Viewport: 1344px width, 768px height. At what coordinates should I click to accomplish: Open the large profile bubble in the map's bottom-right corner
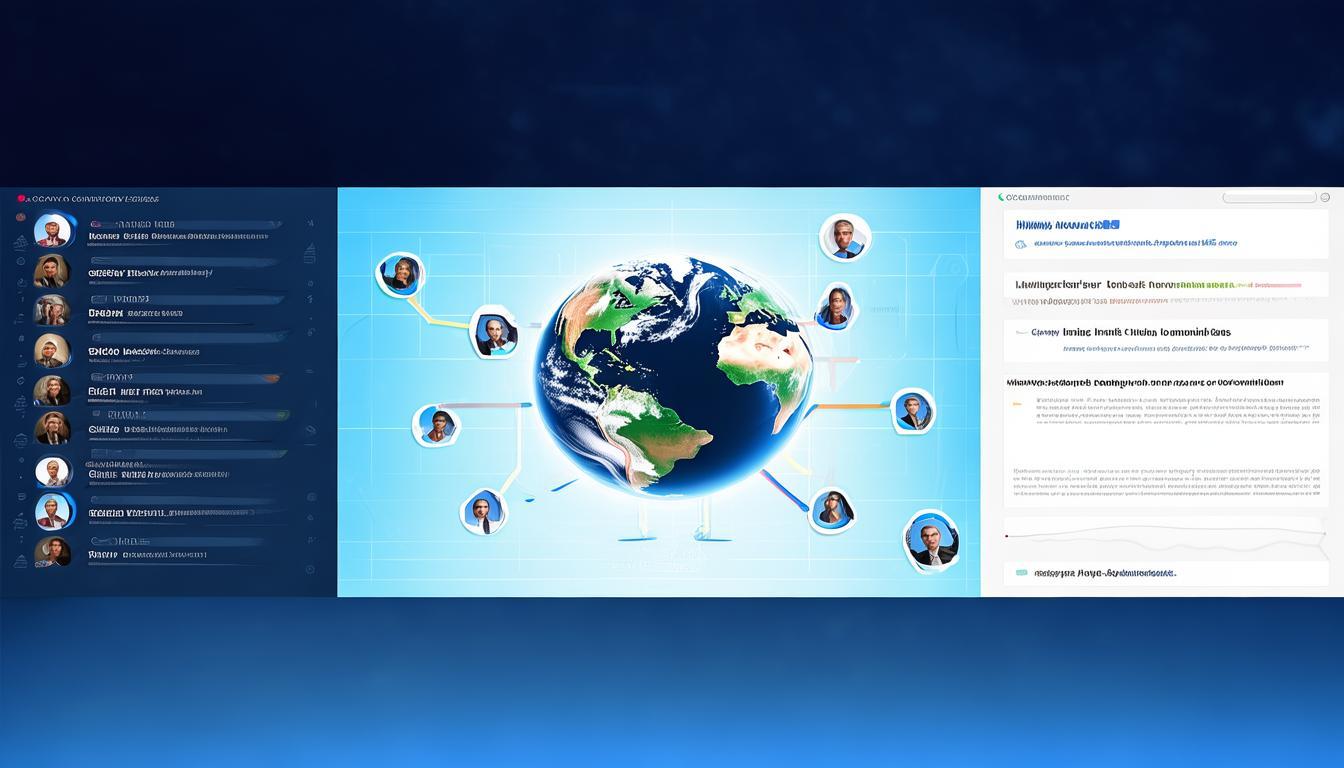coord(931,540)
